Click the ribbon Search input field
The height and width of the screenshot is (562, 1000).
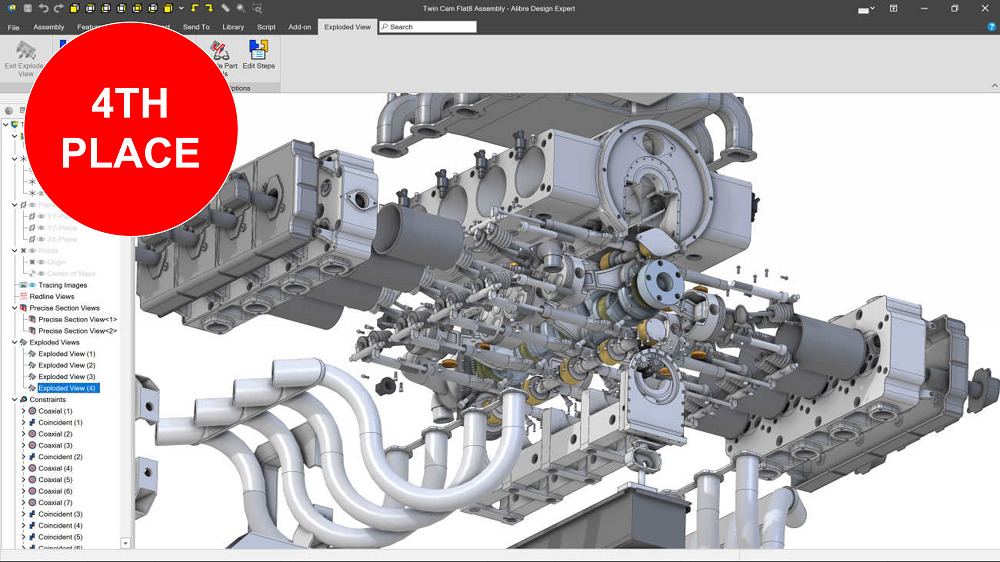tap(430, 27)
